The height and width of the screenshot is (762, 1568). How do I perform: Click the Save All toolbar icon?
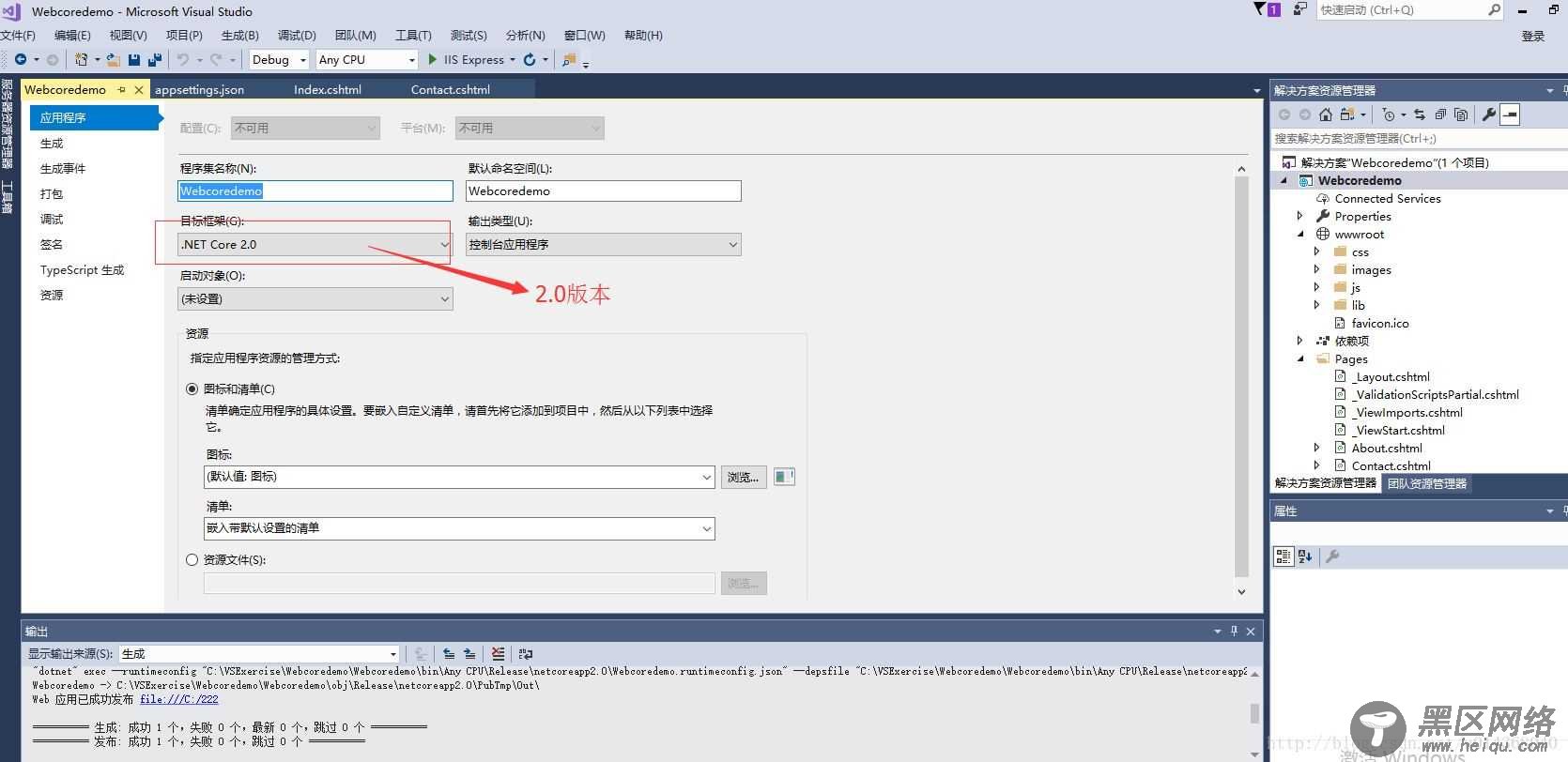155,59
